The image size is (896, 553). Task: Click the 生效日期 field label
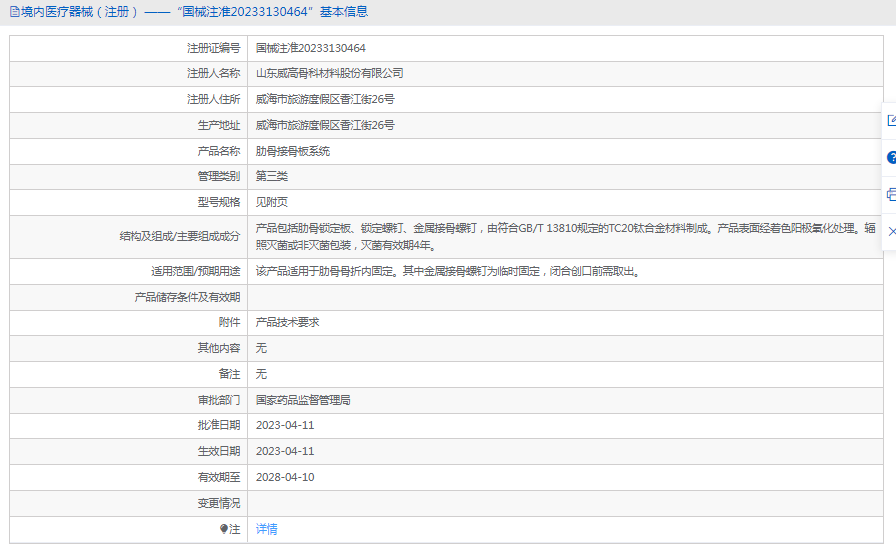pyautogui.click(x=219, y=451)
